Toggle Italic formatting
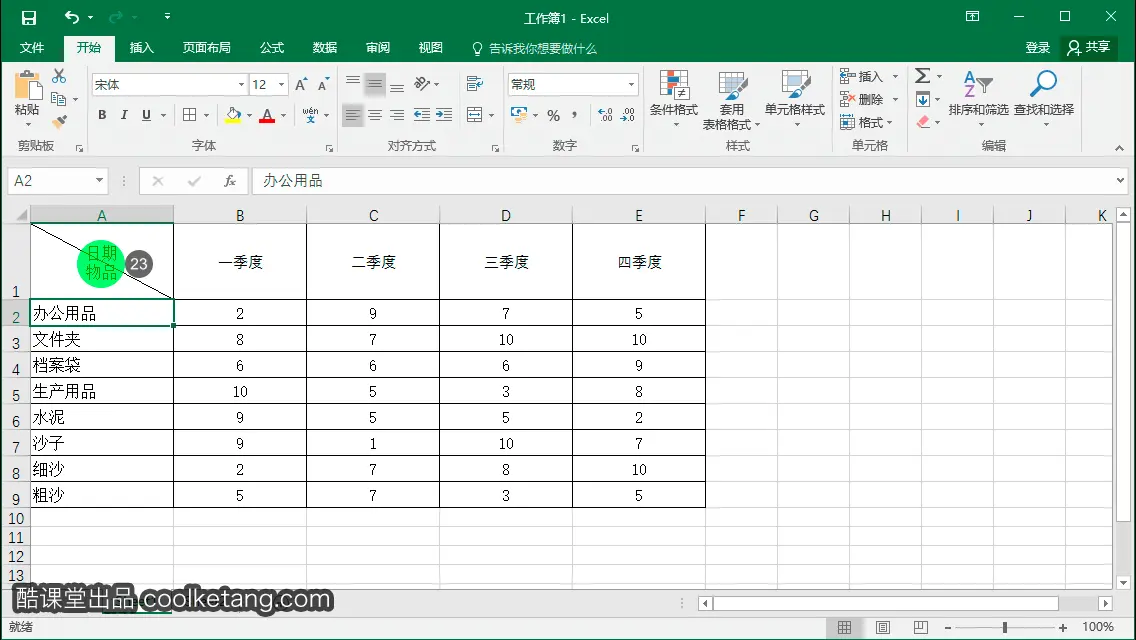Viewport: 1136px width, 640px height. tap(124, 115)
